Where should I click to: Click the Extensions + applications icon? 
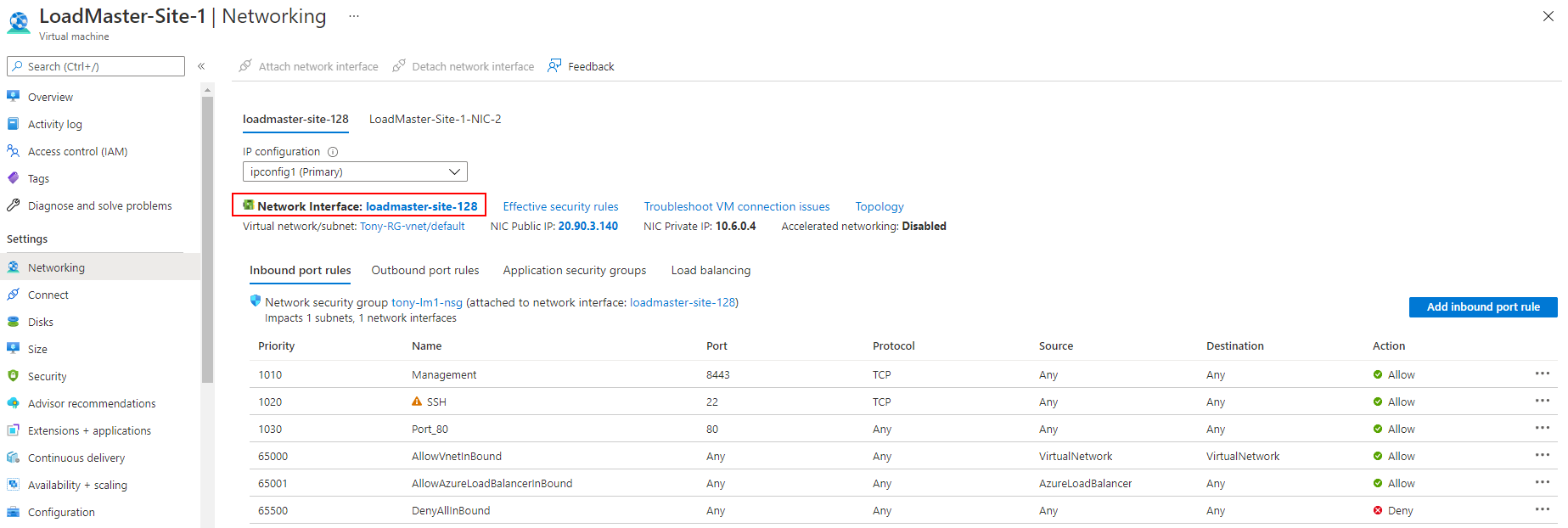pyautogui.click(x=14, y=430)
